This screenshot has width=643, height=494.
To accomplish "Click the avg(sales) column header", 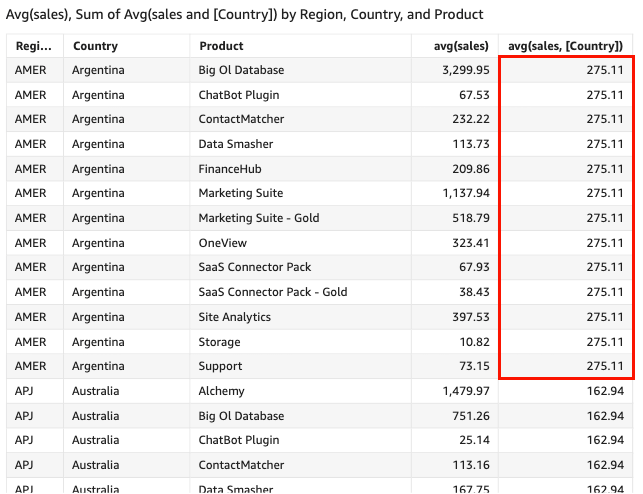I will [x=458, y=46].
